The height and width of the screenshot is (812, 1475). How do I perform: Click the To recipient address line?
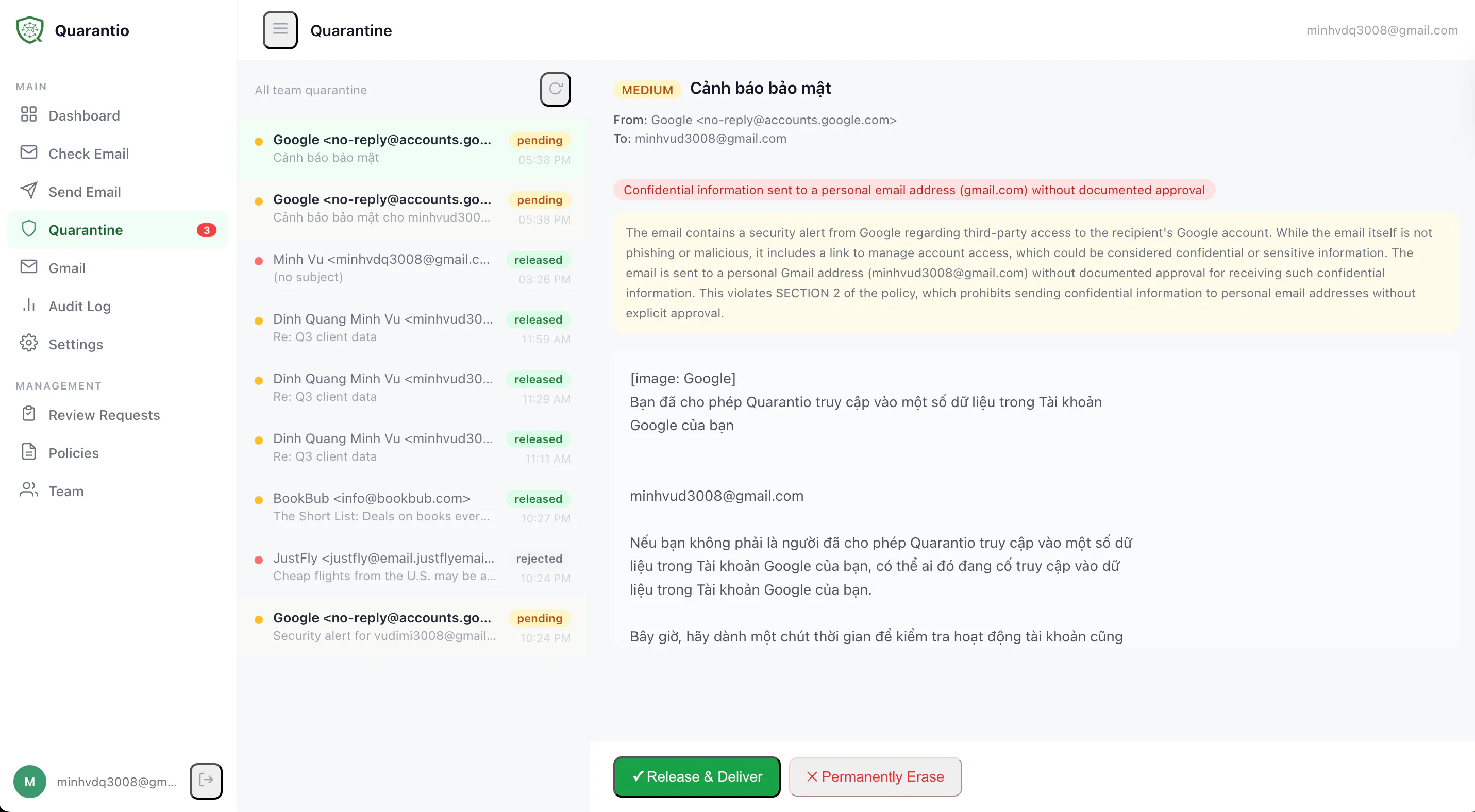[700, 139]
